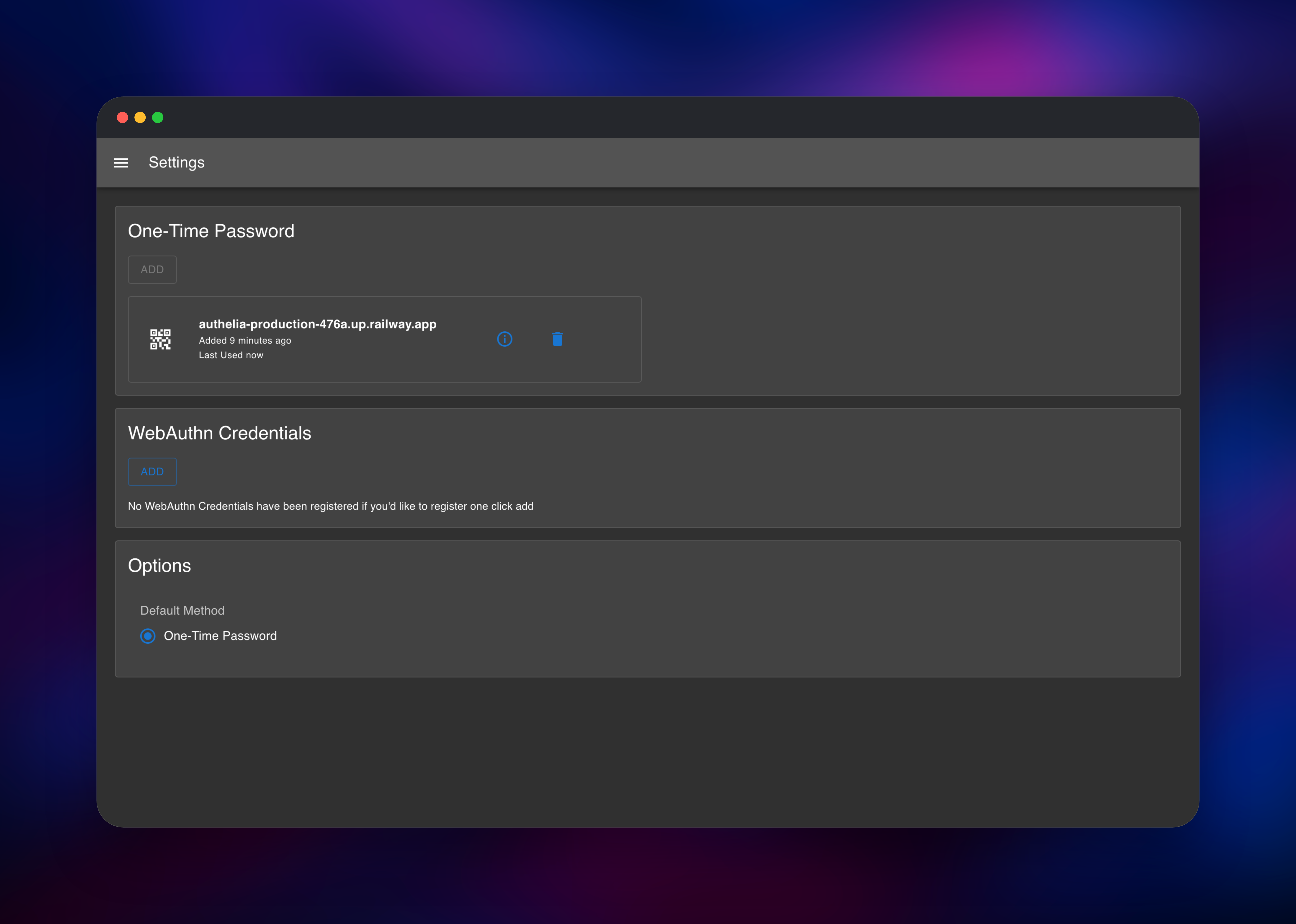Screen dimensions: 1296x924
Task: Click the No WebAuthn Credentials registered message
Action: (331, 506)
